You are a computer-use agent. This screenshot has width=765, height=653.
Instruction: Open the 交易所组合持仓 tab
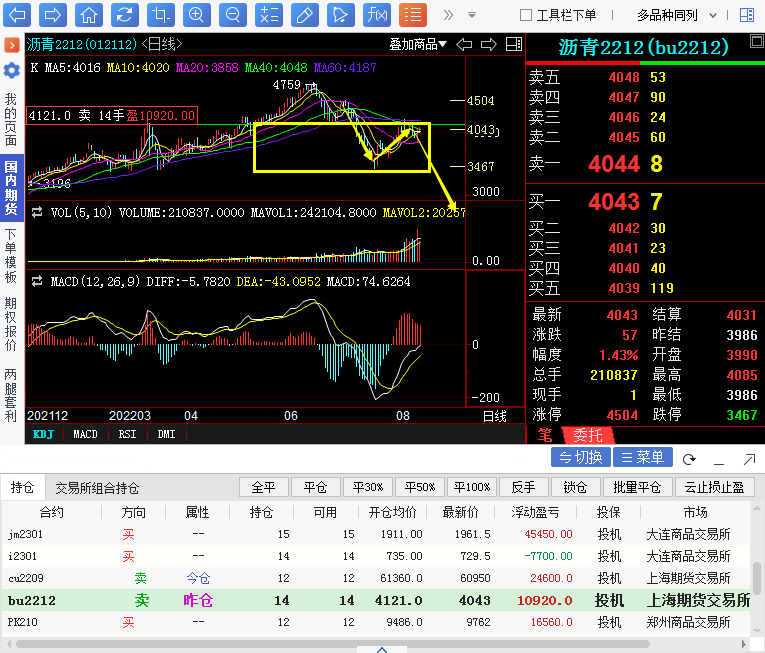[x=97, y=488]
